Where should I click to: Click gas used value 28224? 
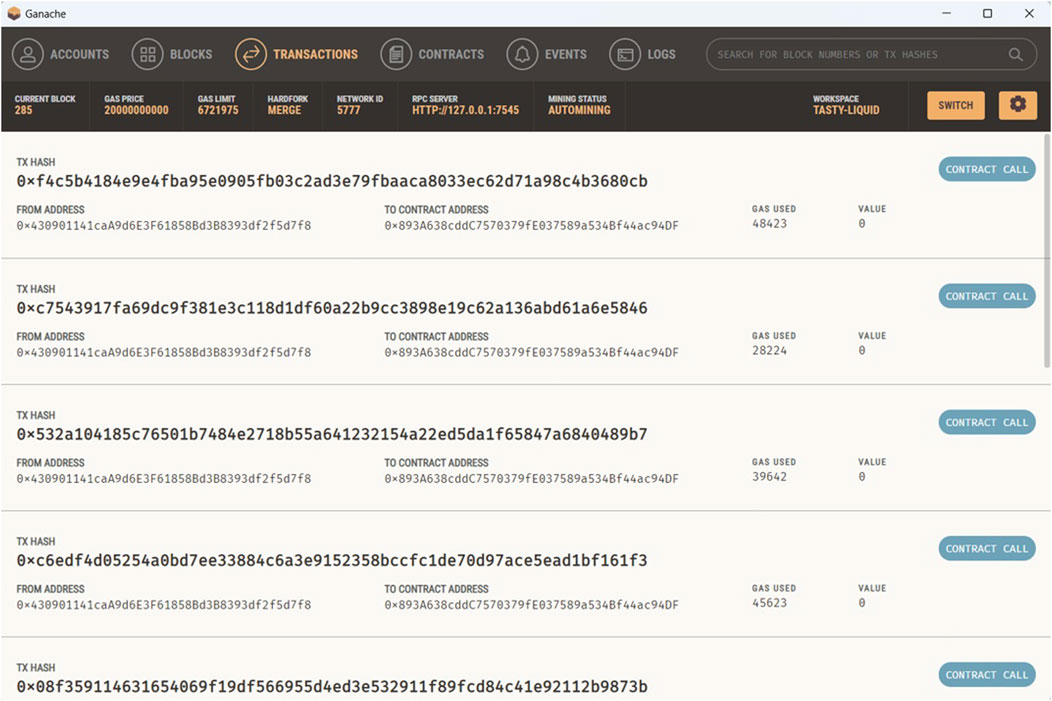click(770, 350)
